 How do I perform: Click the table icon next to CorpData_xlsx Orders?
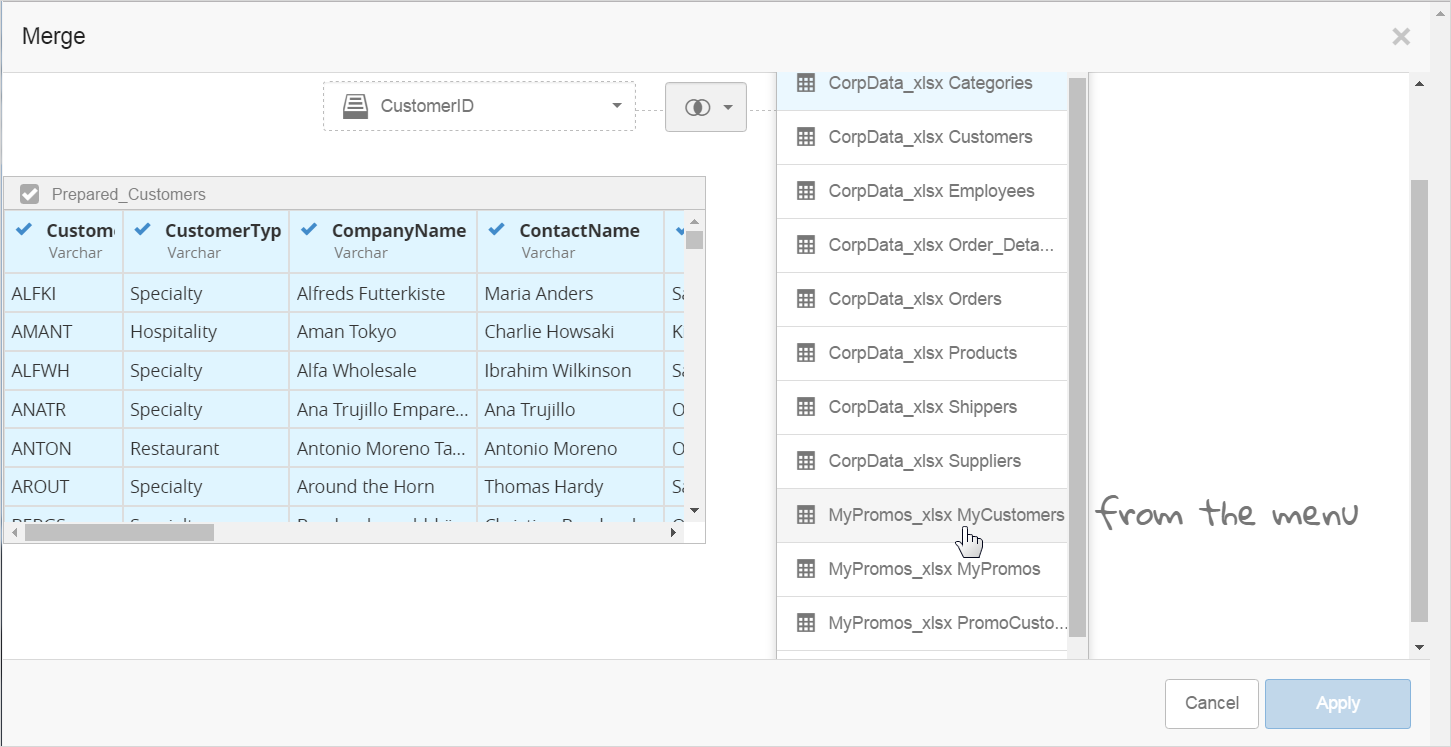tap(806, 299)
